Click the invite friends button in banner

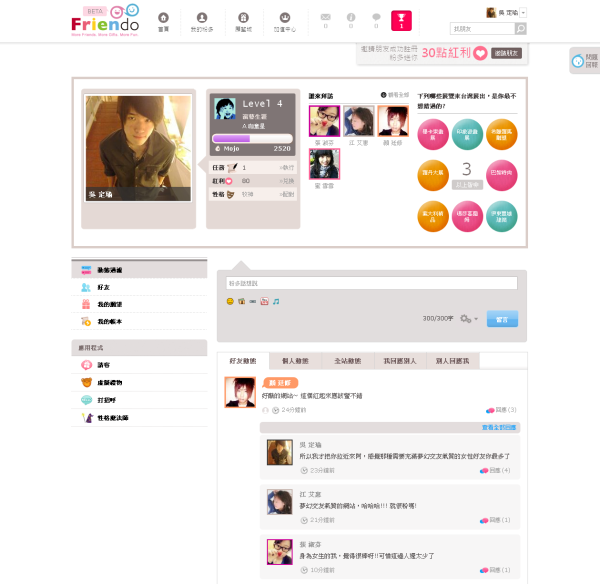point(506,53)
